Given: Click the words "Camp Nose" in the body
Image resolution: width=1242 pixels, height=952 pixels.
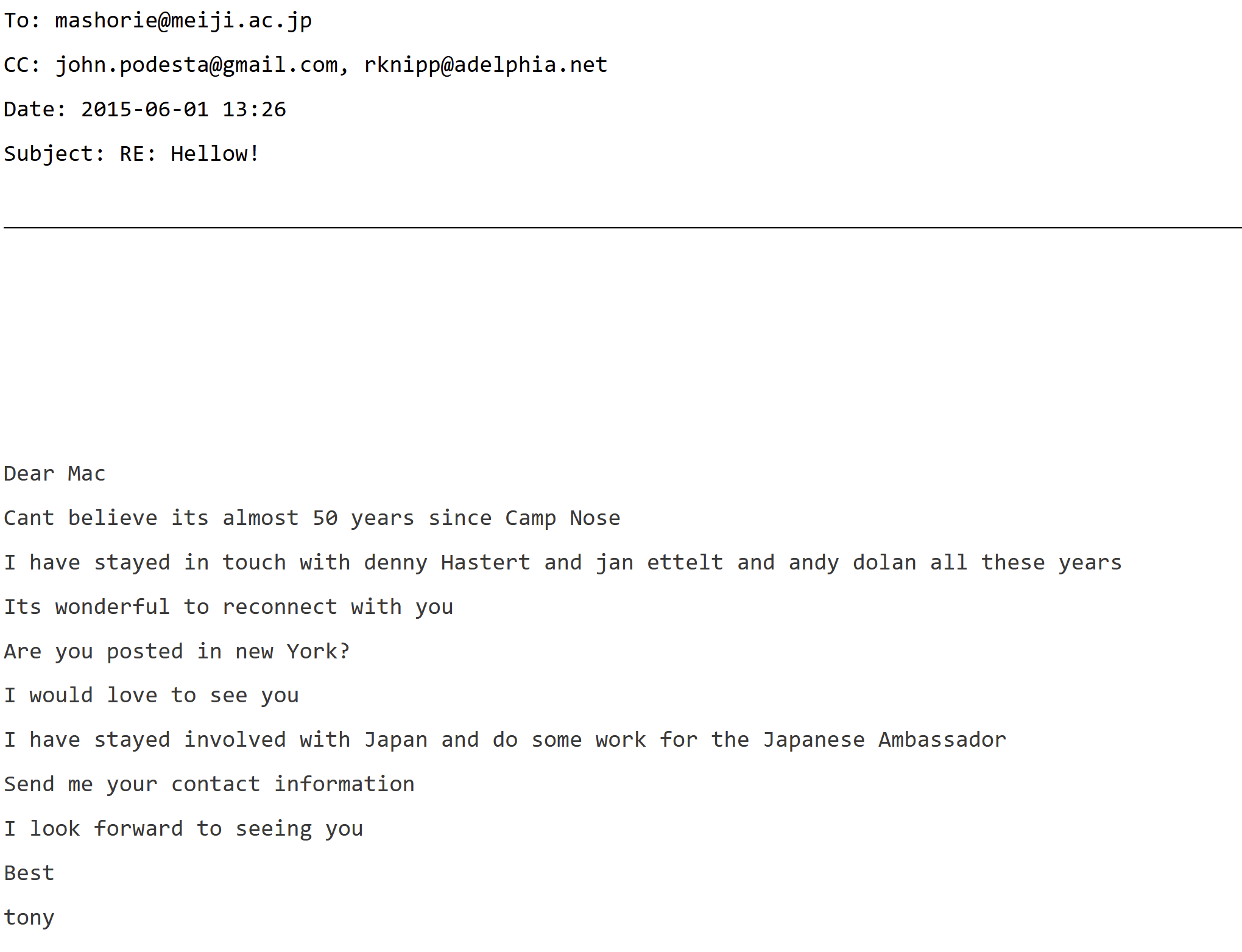Looking at the screenshot, I should tap(562, 518).
